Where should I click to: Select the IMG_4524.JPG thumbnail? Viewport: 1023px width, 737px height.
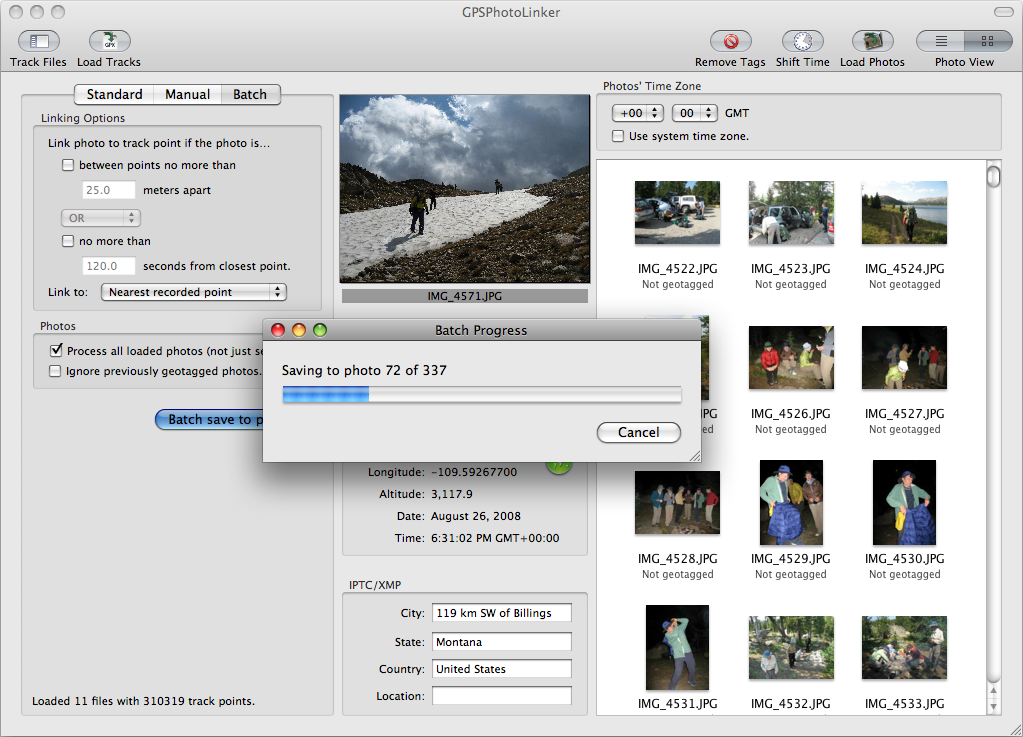(904, 213)
